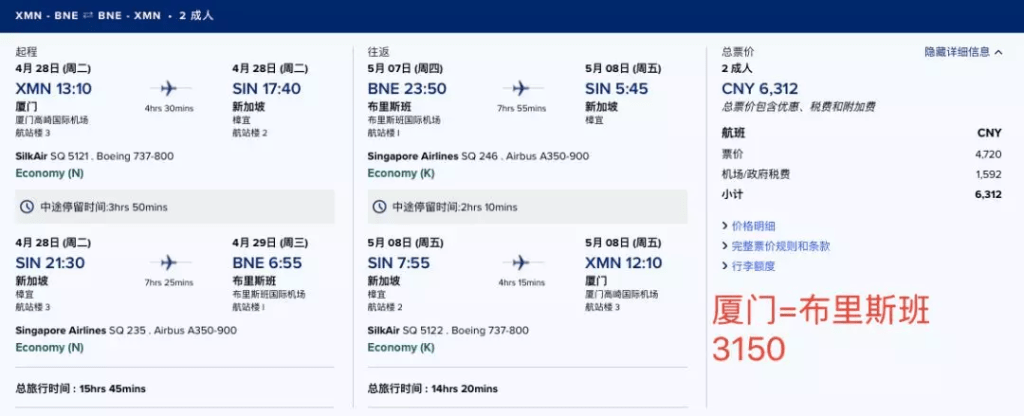Click the 2 成人 passenger count in header
Viewport: 1024px width, 416px height.
pyautogui.click(x=195, y=16)
